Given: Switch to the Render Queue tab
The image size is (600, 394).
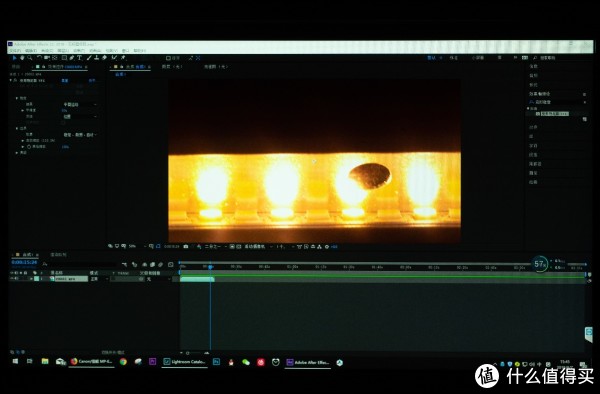Looking at the screenshot, I should pos(59,254).
